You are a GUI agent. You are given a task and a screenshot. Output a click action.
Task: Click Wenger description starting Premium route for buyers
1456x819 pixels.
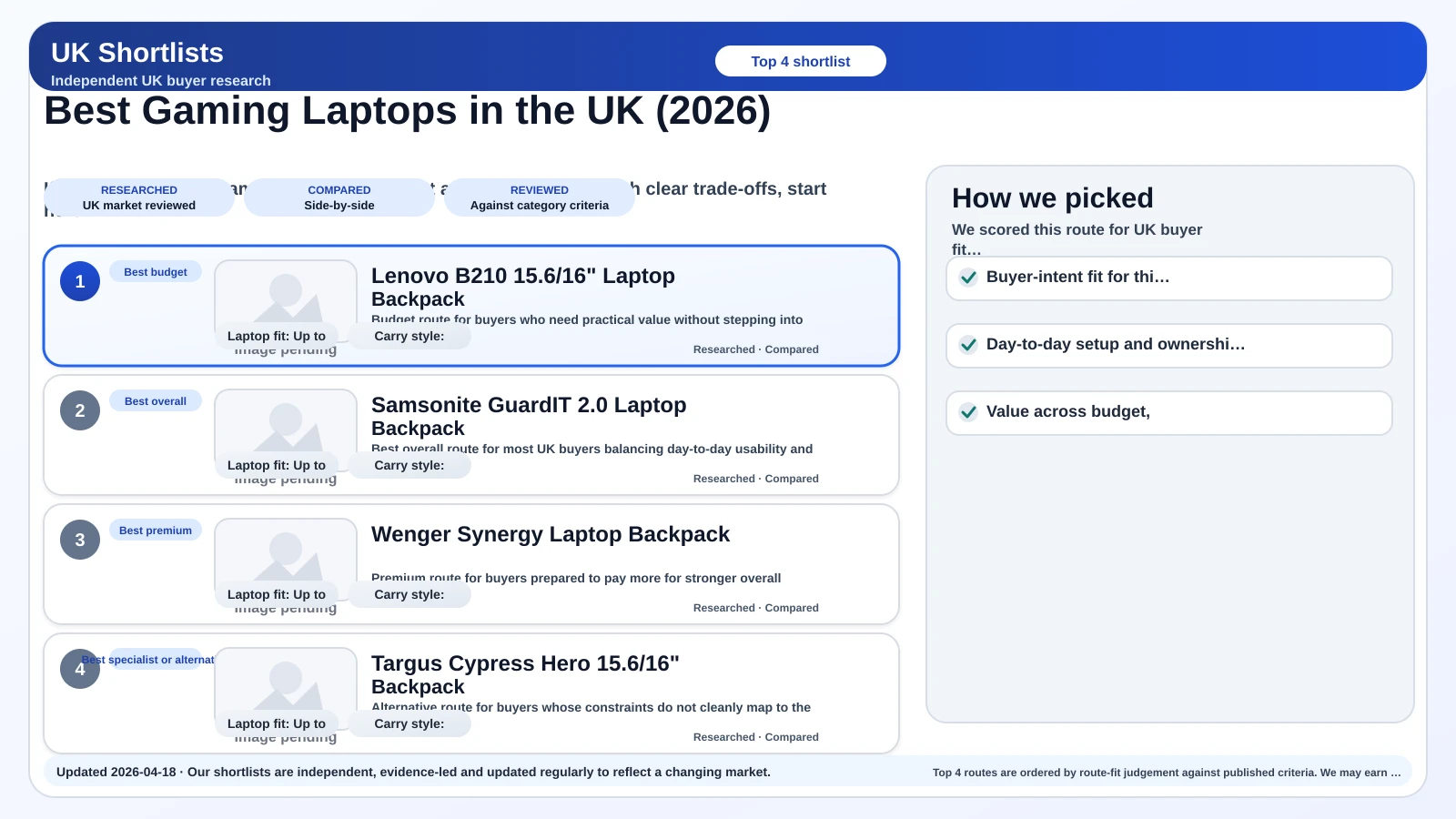pyautogui.click(x=576, y=578)
